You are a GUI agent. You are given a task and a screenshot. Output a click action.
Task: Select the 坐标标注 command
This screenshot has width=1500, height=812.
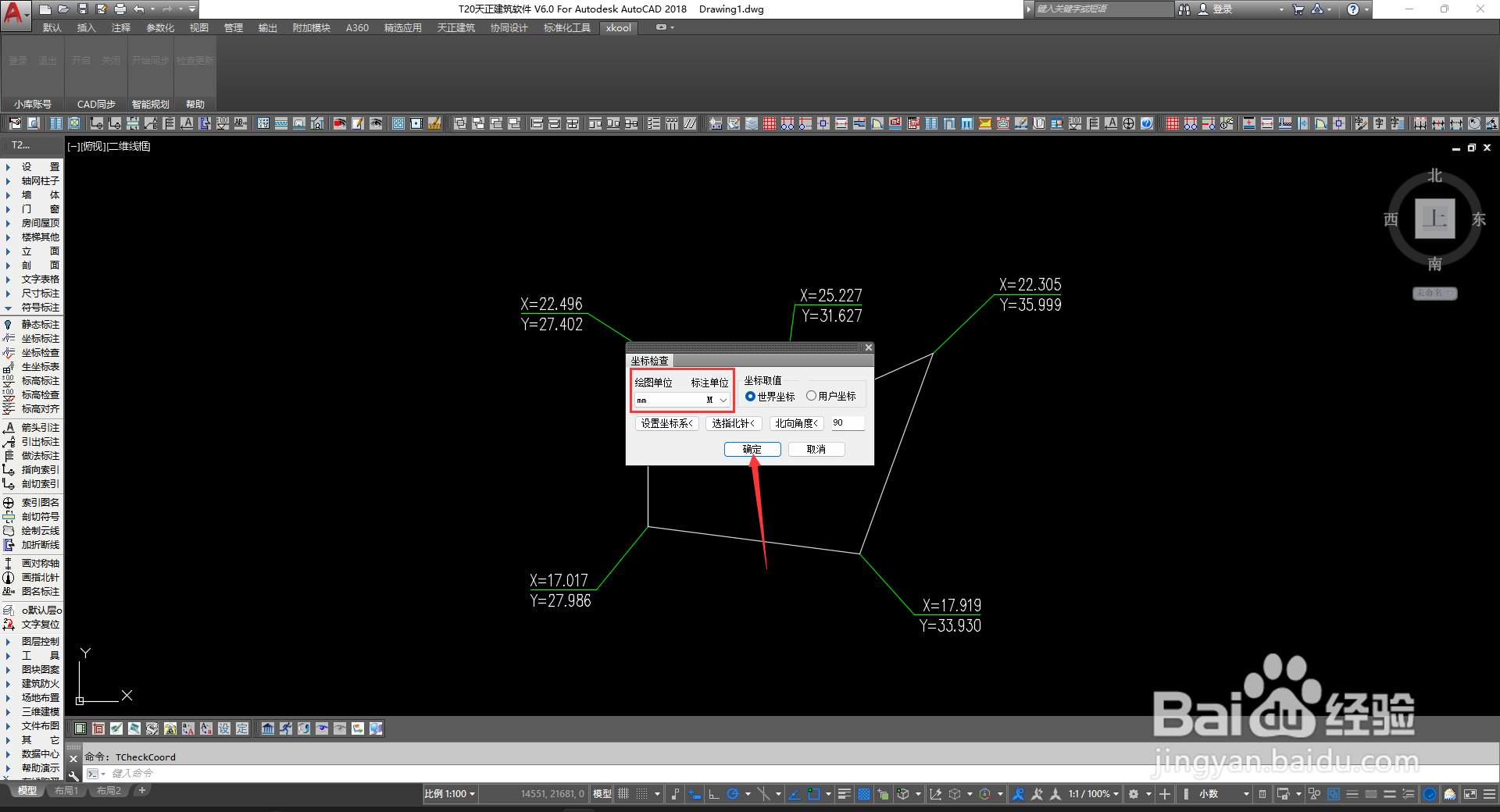coord(32,339)
